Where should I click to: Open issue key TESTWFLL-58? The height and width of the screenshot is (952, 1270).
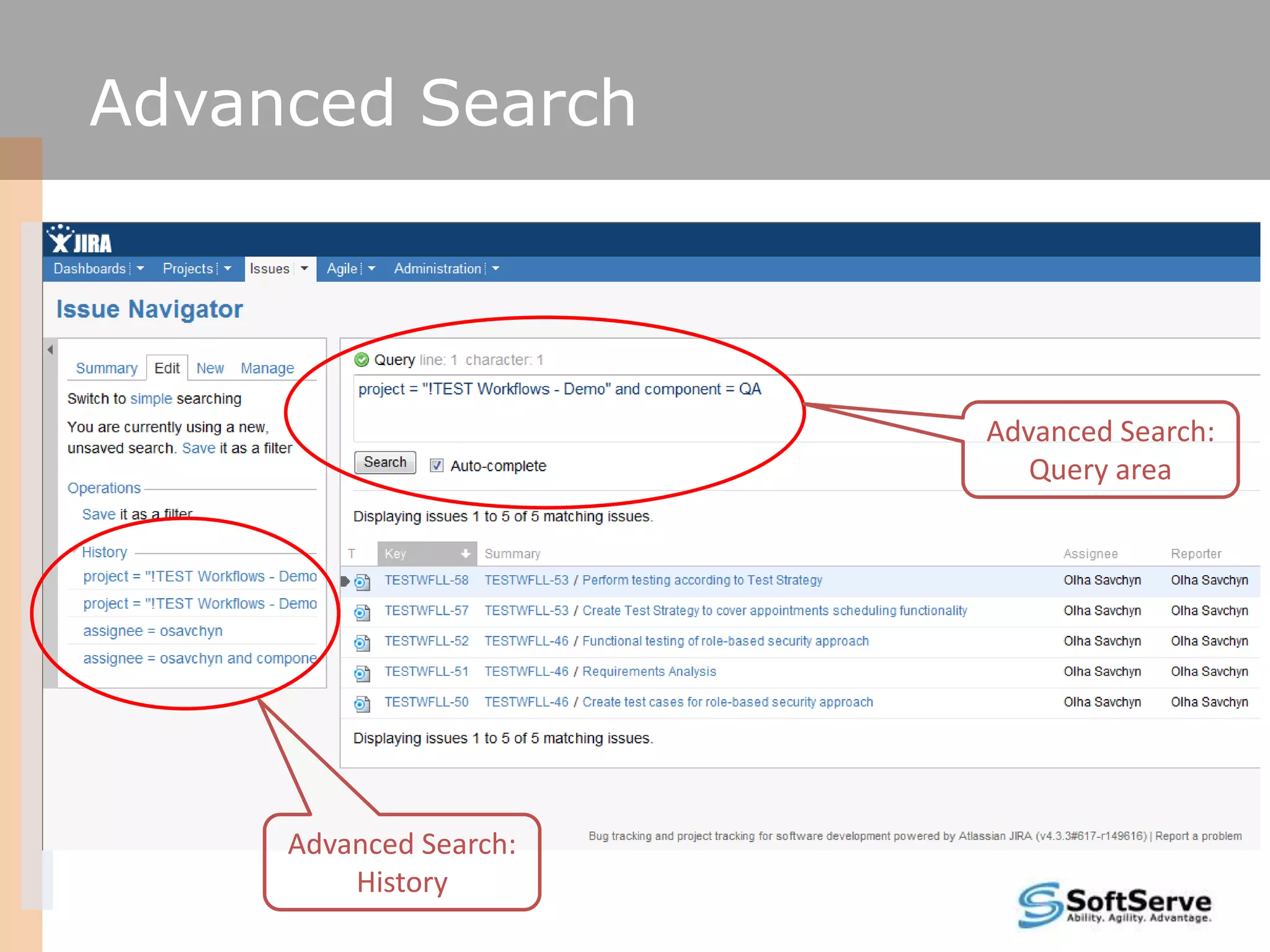coord(426,580)
